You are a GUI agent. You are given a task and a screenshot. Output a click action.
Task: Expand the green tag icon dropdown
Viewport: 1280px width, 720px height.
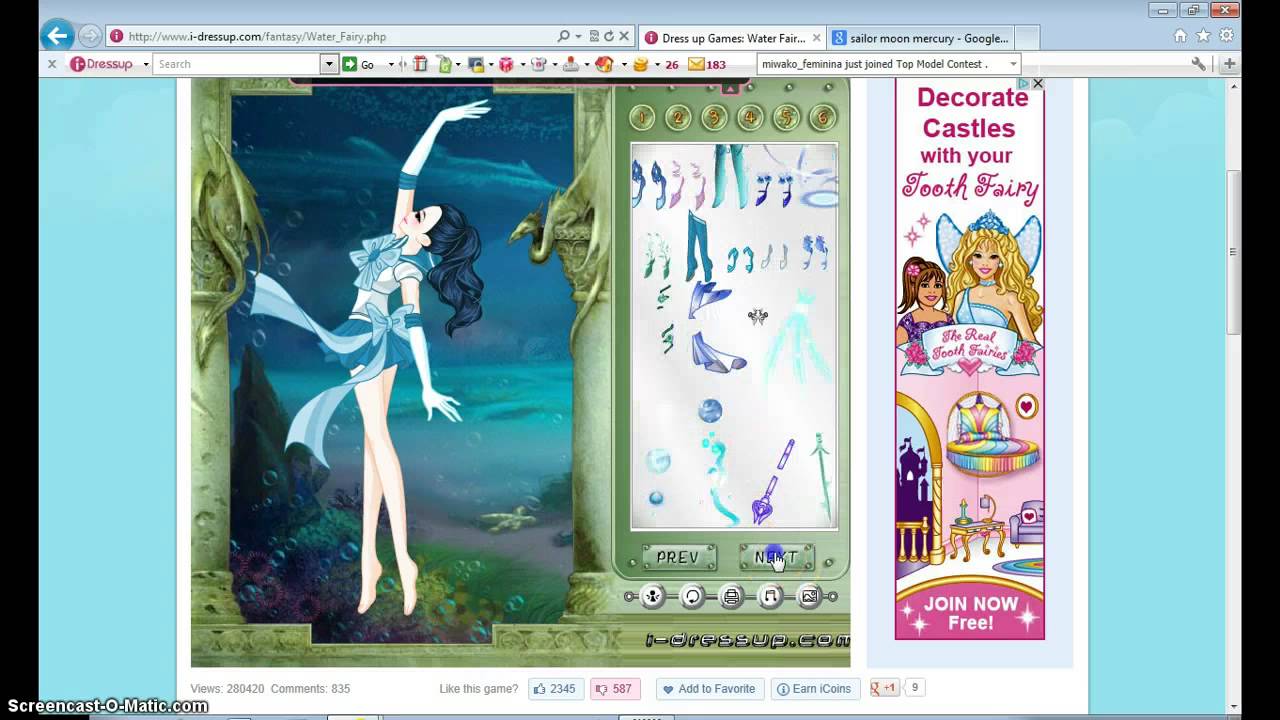pyautogui.click(x=458, y=64)
